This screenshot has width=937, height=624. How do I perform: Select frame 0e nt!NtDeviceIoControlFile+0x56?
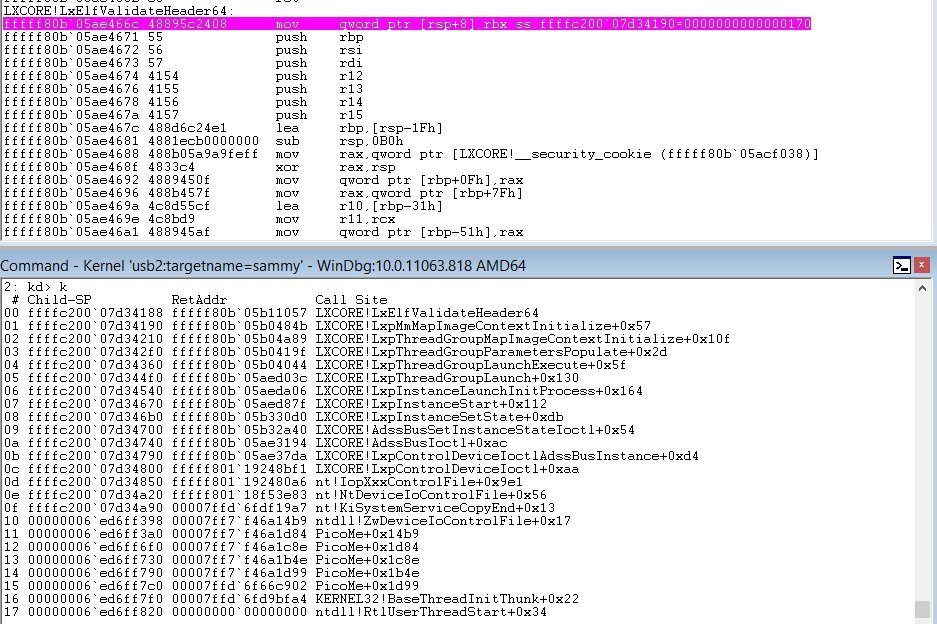[x=275, y=495]
